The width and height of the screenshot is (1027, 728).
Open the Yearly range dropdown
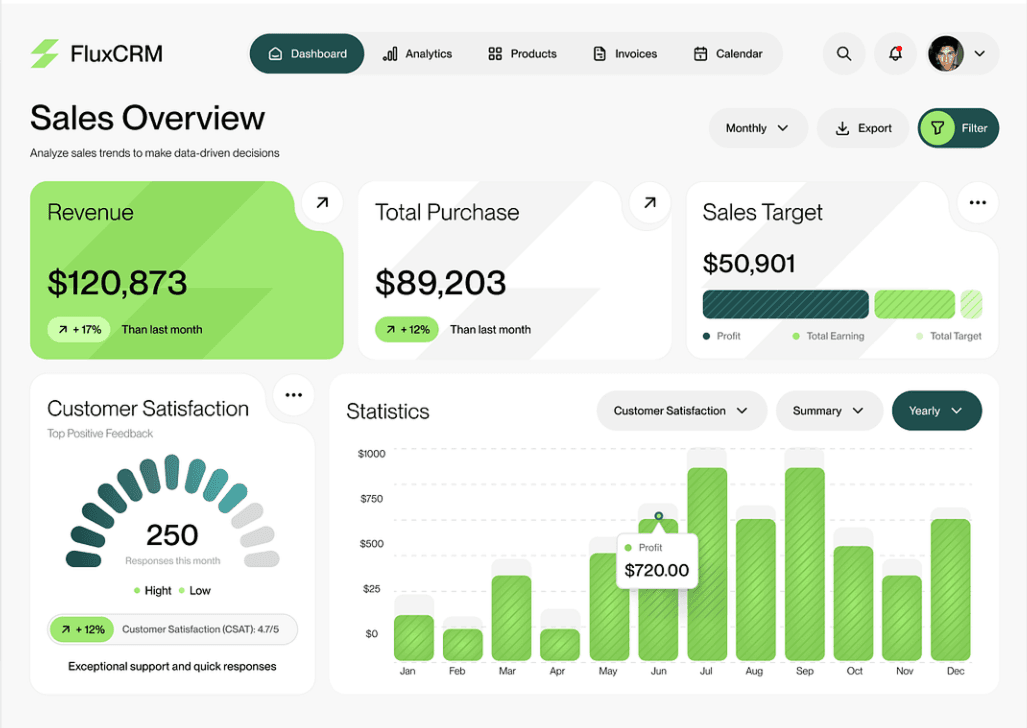[x=936, y=411]
